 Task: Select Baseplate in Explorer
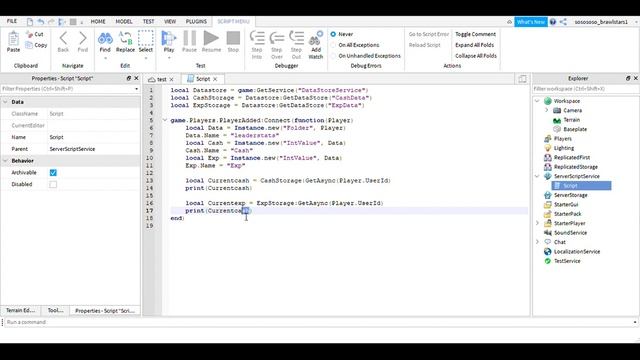point(575,129)
